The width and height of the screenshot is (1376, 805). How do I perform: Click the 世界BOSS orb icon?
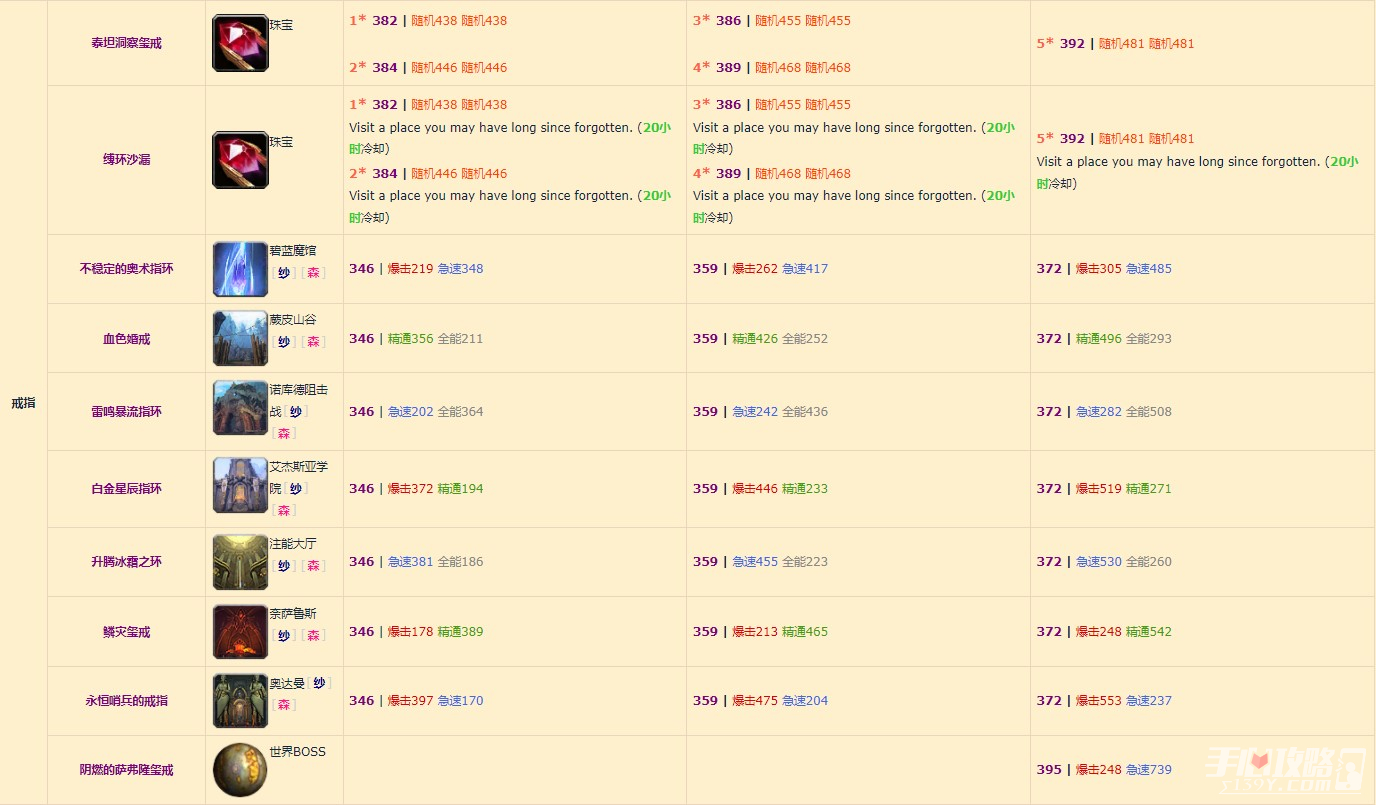pyautogui.click(x=240, y=770)
